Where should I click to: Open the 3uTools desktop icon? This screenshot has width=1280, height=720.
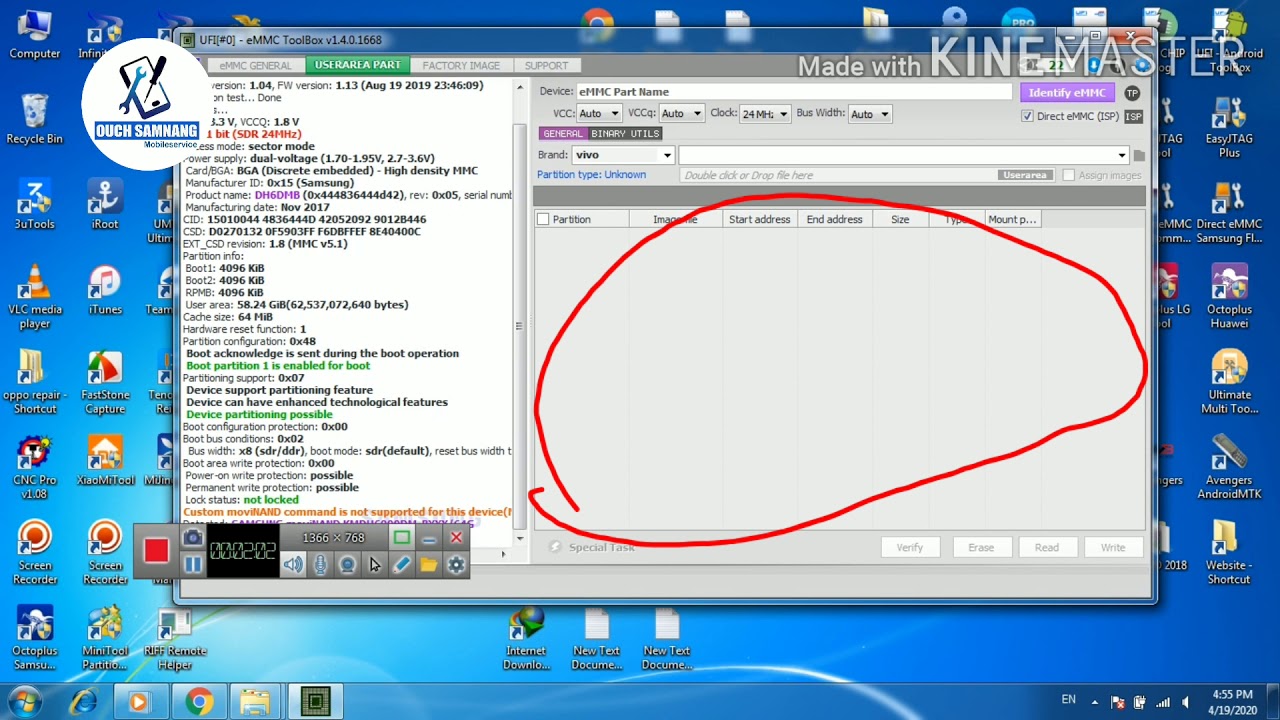pyautogui.click(x=35, y=204)
